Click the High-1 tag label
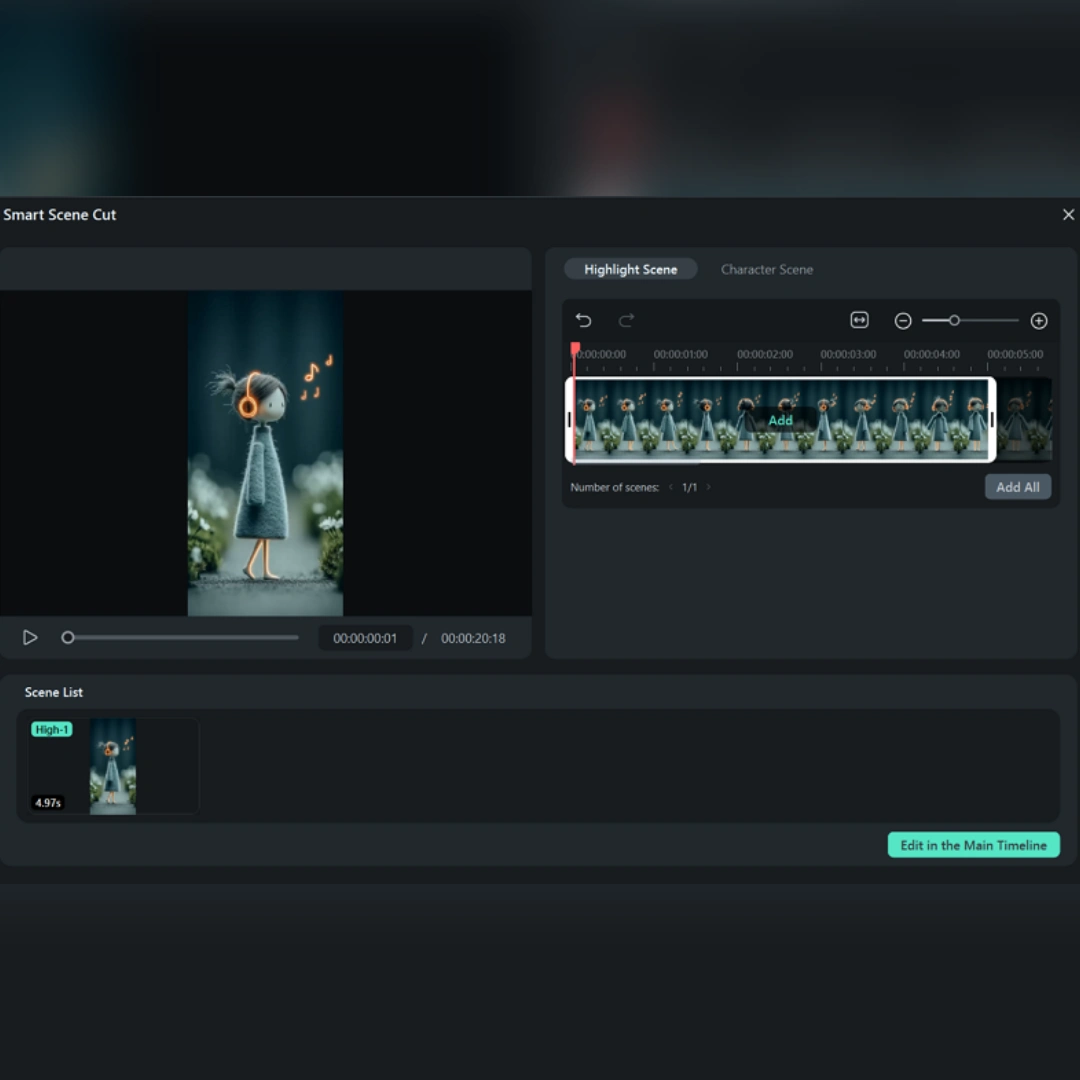This screenshot has width=1080, height=1080. click(x=52, y=729)
